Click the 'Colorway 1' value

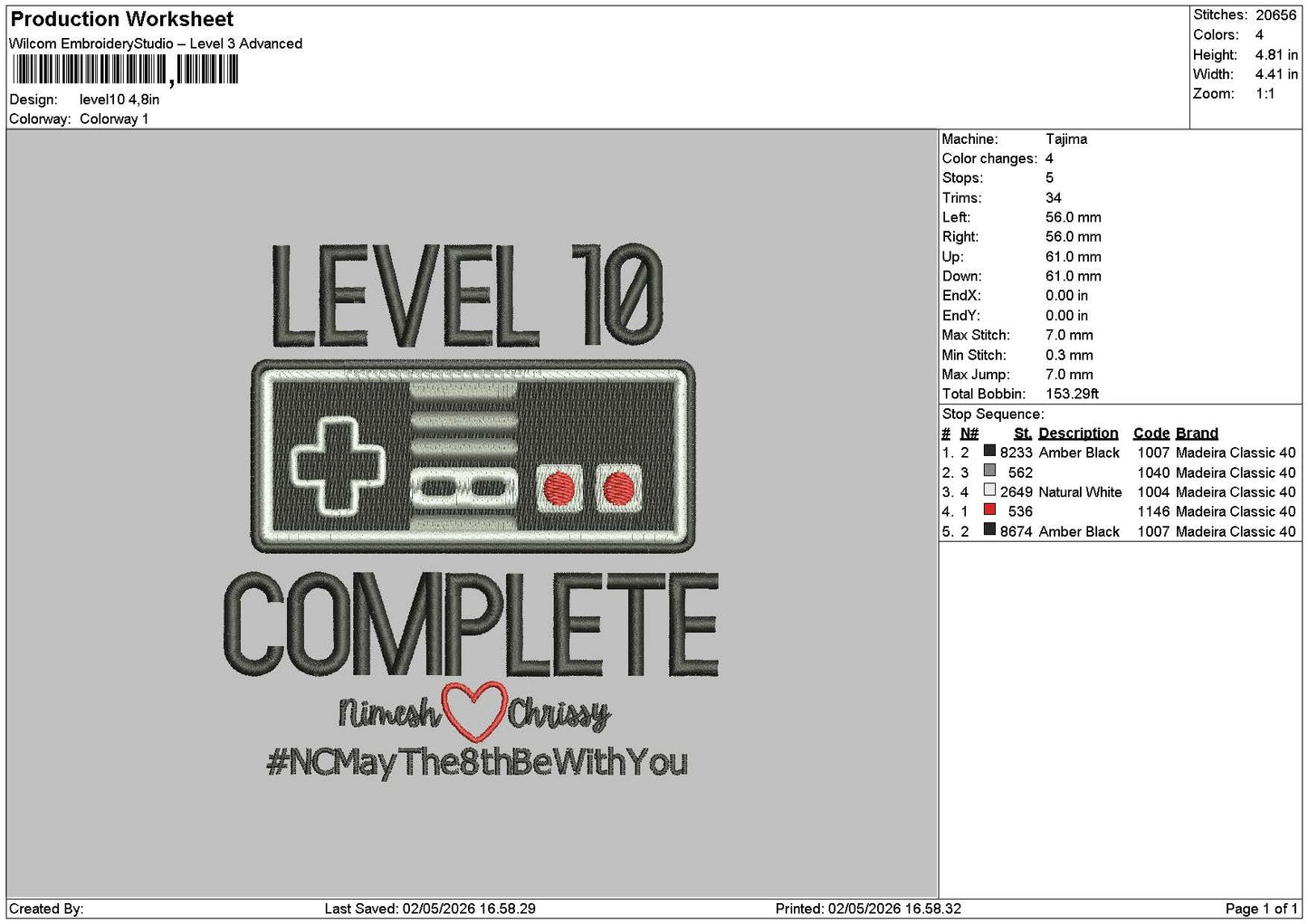114,119
